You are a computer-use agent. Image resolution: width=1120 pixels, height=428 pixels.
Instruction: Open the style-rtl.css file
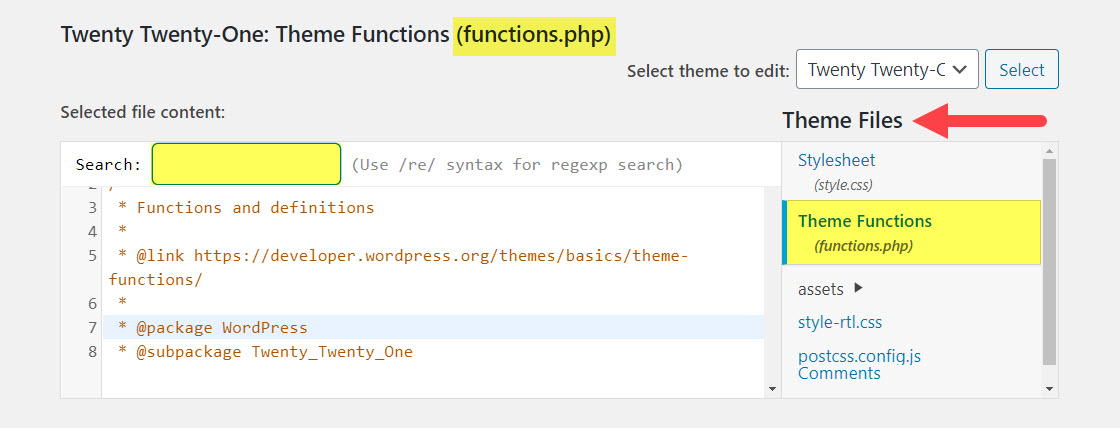pos(839,322)
